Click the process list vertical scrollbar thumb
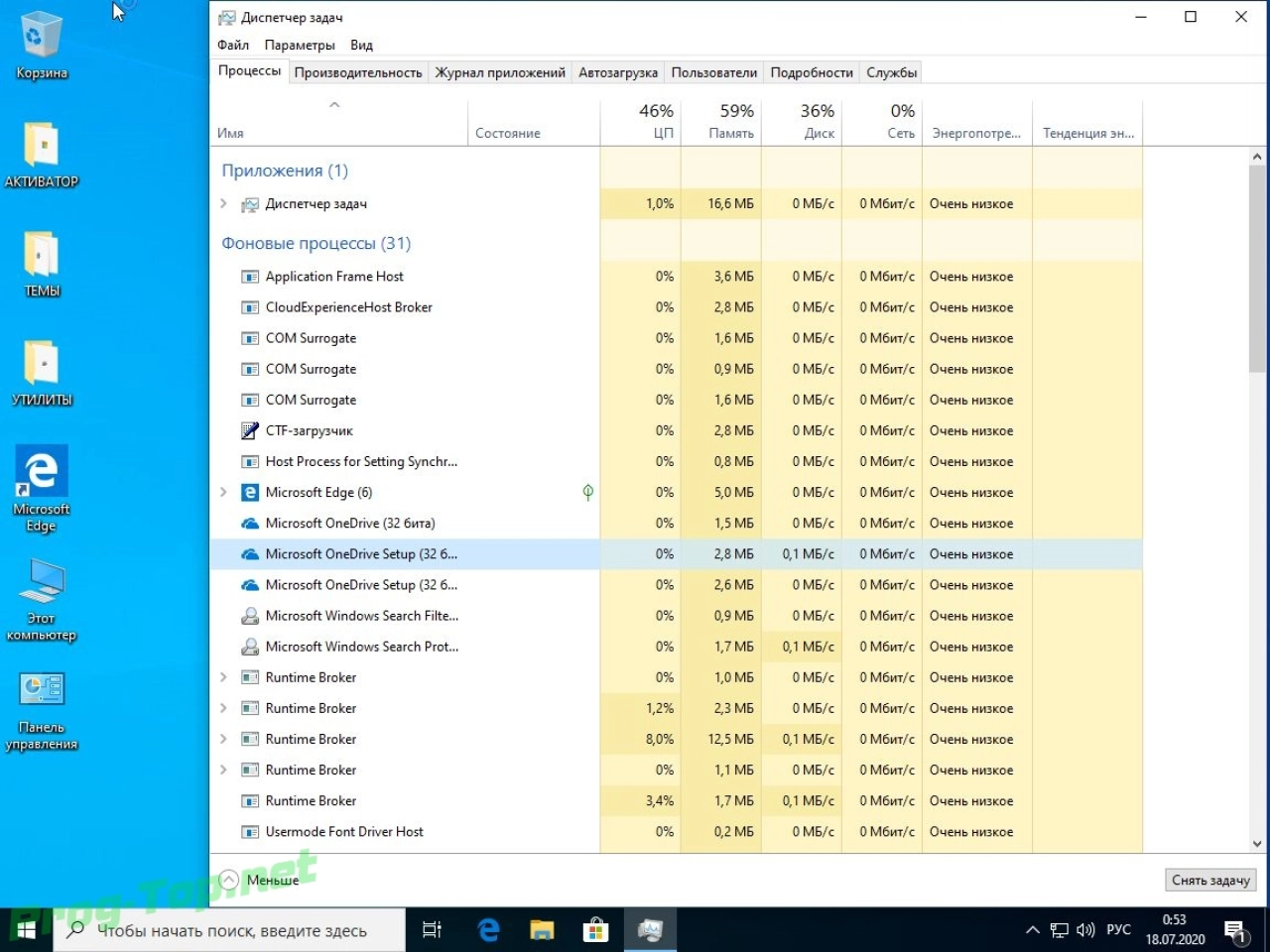 (x=1257, y=270)
